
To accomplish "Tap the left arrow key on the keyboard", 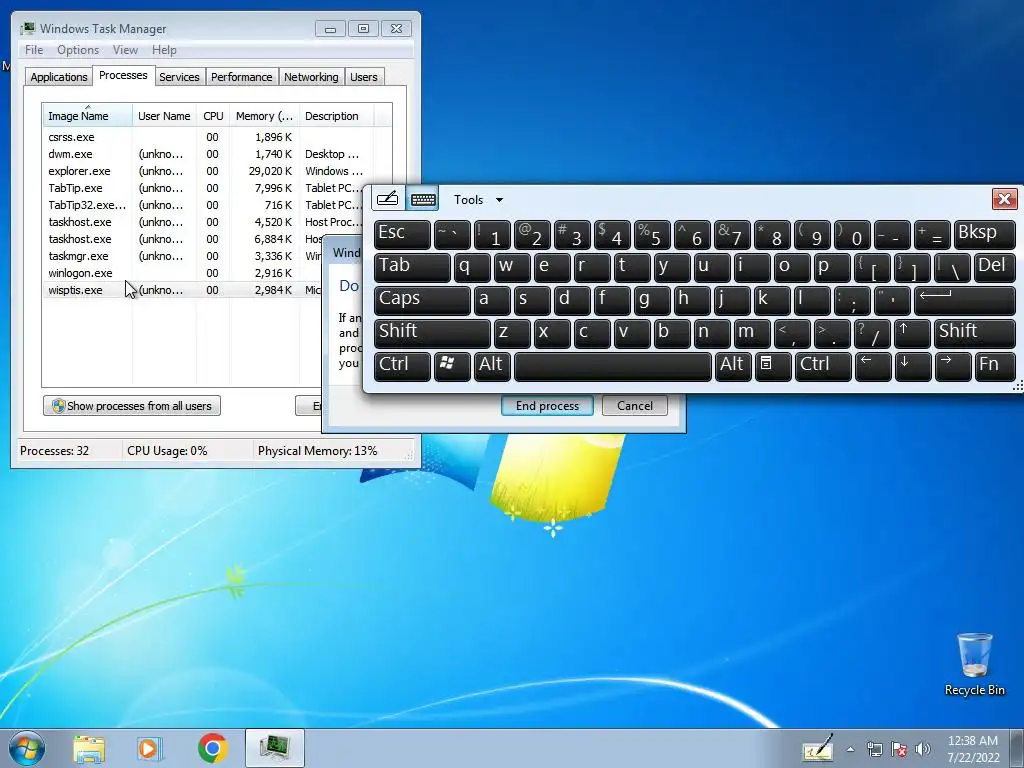I will point(872,366).
